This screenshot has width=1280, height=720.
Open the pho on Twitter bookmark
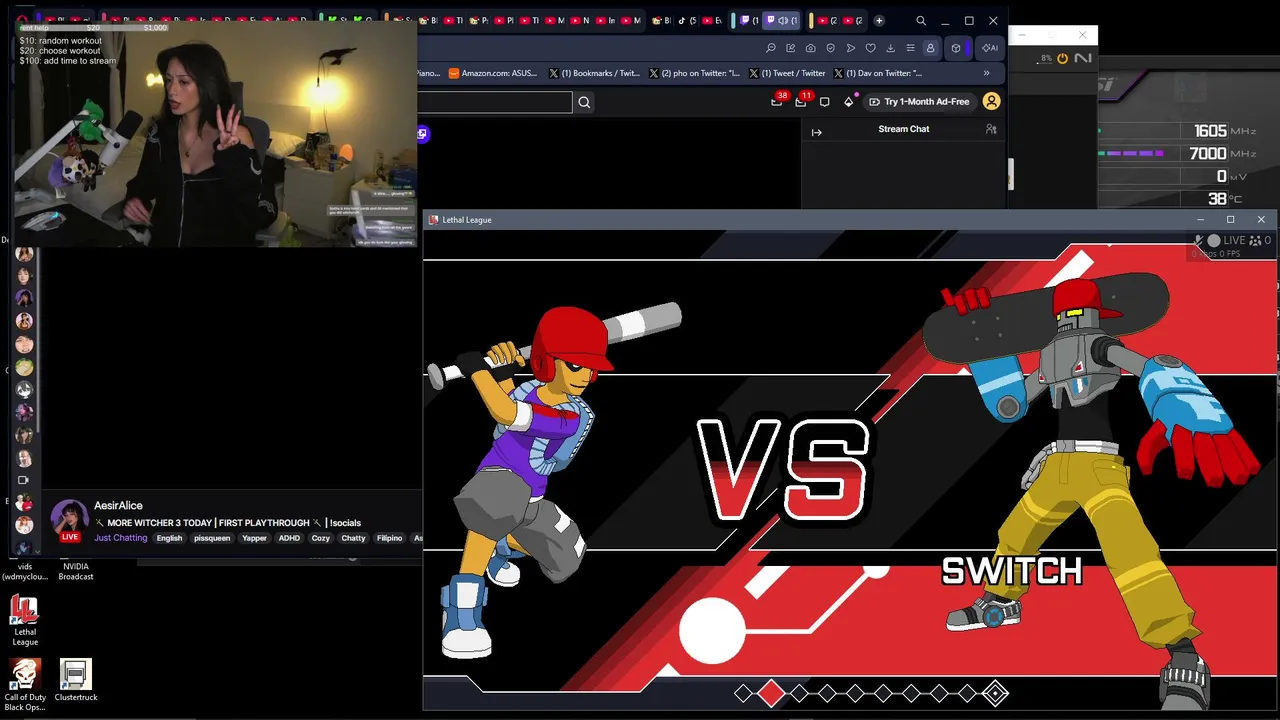click(x=695, y=73)
